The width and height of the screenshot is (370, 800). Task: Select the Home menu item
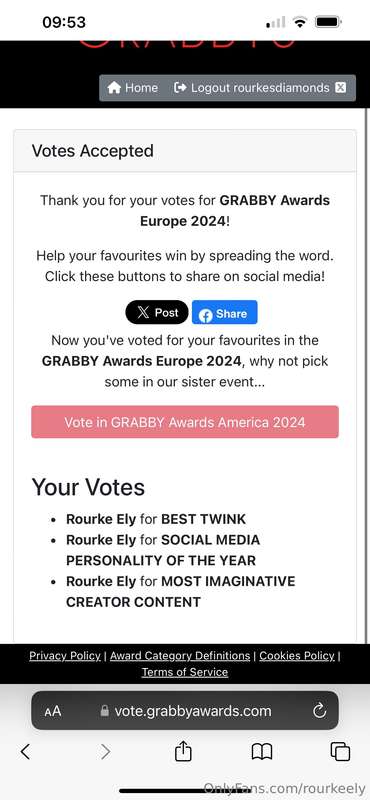point(133,88)
